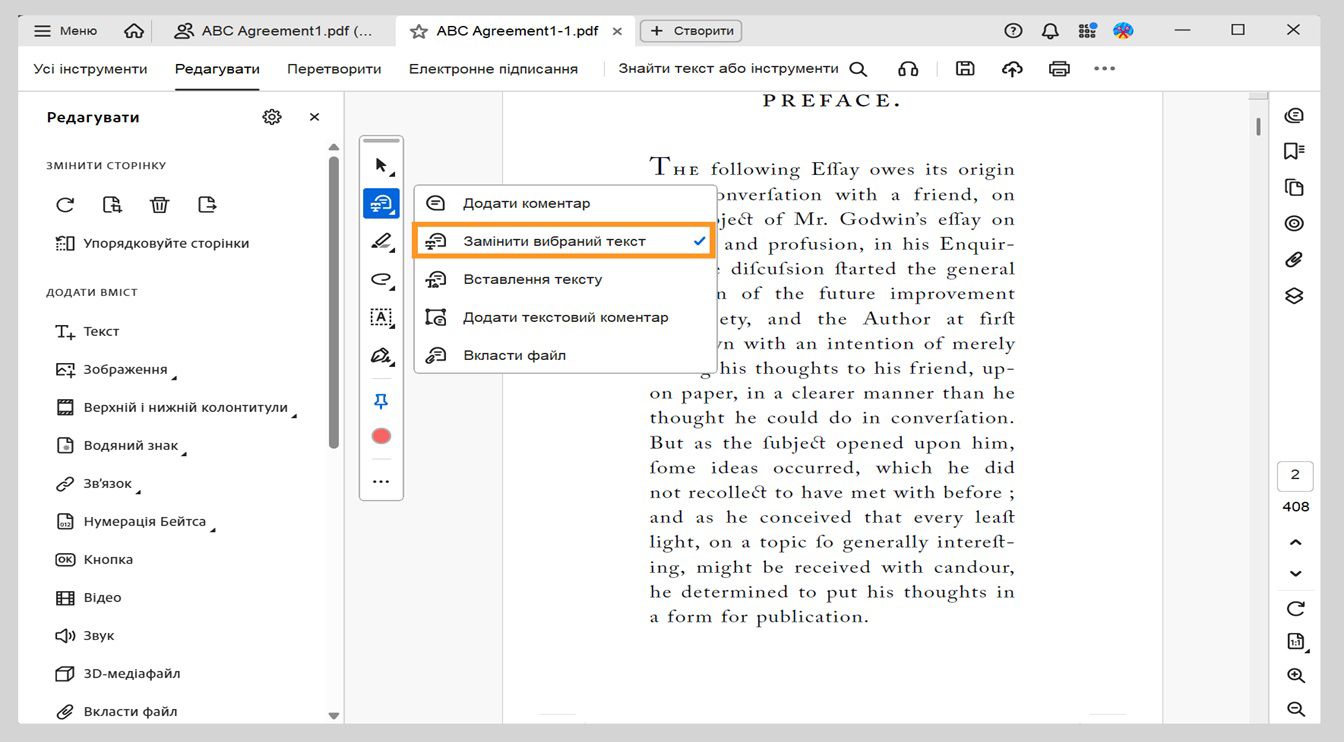The image size is (1344, 742).
Task: Select the Звук tool
Action: point(85,636)
